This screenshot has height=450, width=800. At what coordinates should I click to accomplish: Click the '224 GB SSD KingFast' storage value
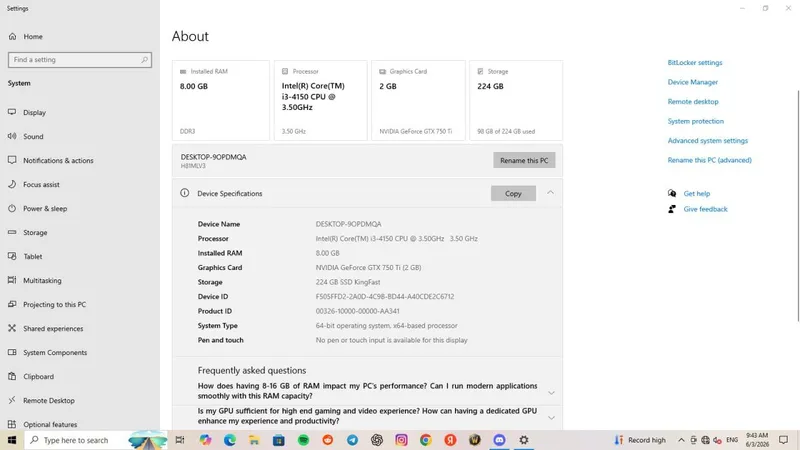click(x=347, y=282)
